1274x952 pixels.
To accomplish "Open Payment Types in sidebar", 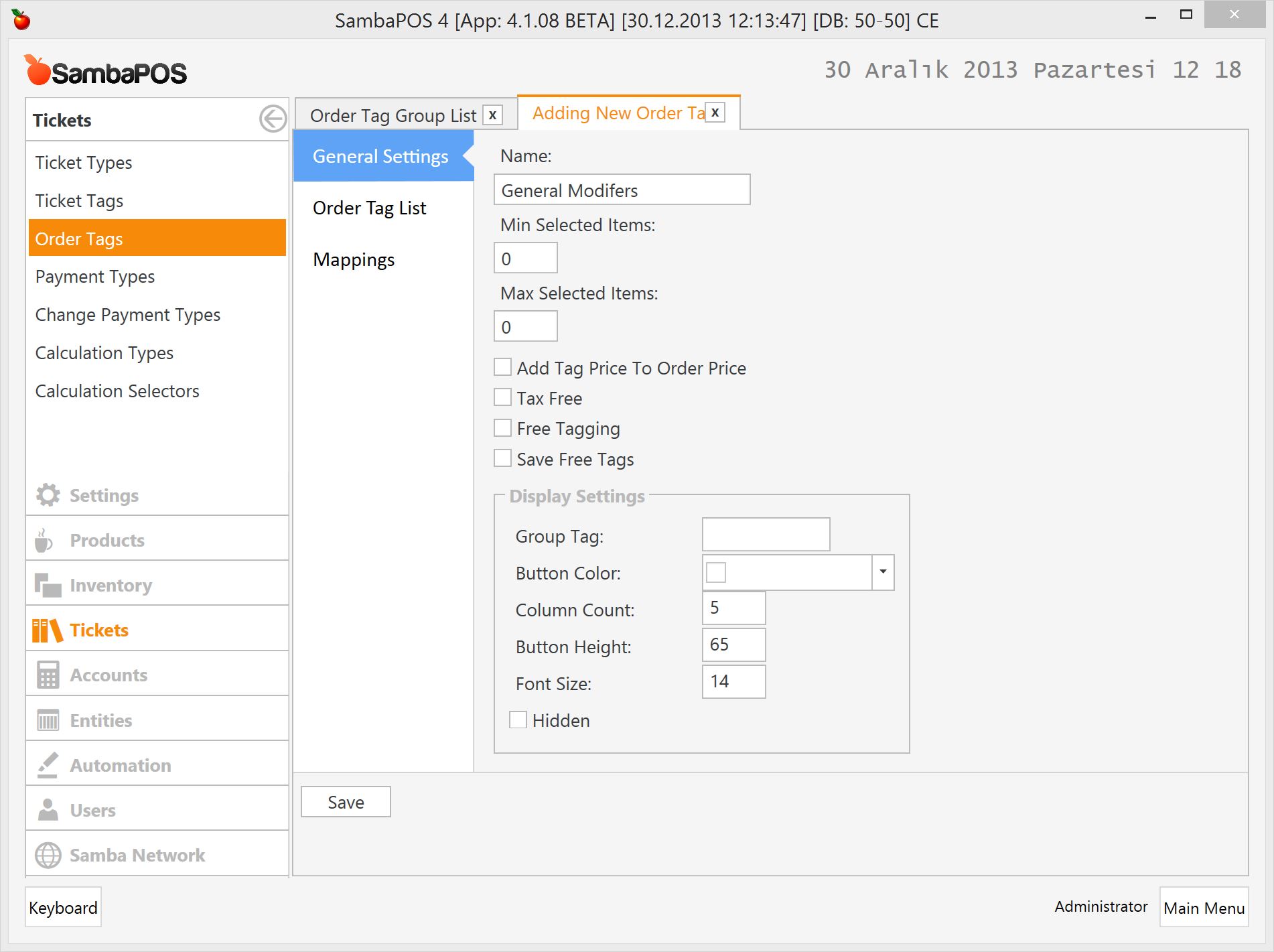I will coord(157,277).
